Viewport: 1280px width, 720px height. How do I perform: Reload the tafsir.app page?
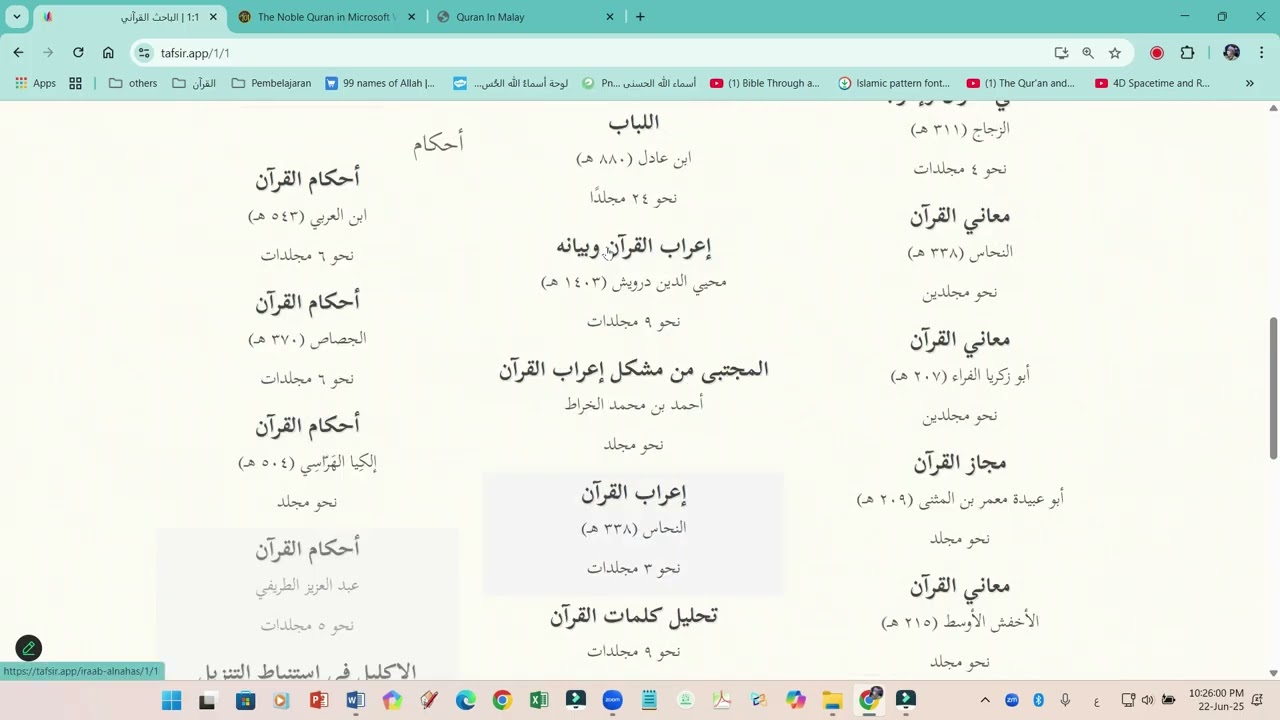tap(78, 53)
